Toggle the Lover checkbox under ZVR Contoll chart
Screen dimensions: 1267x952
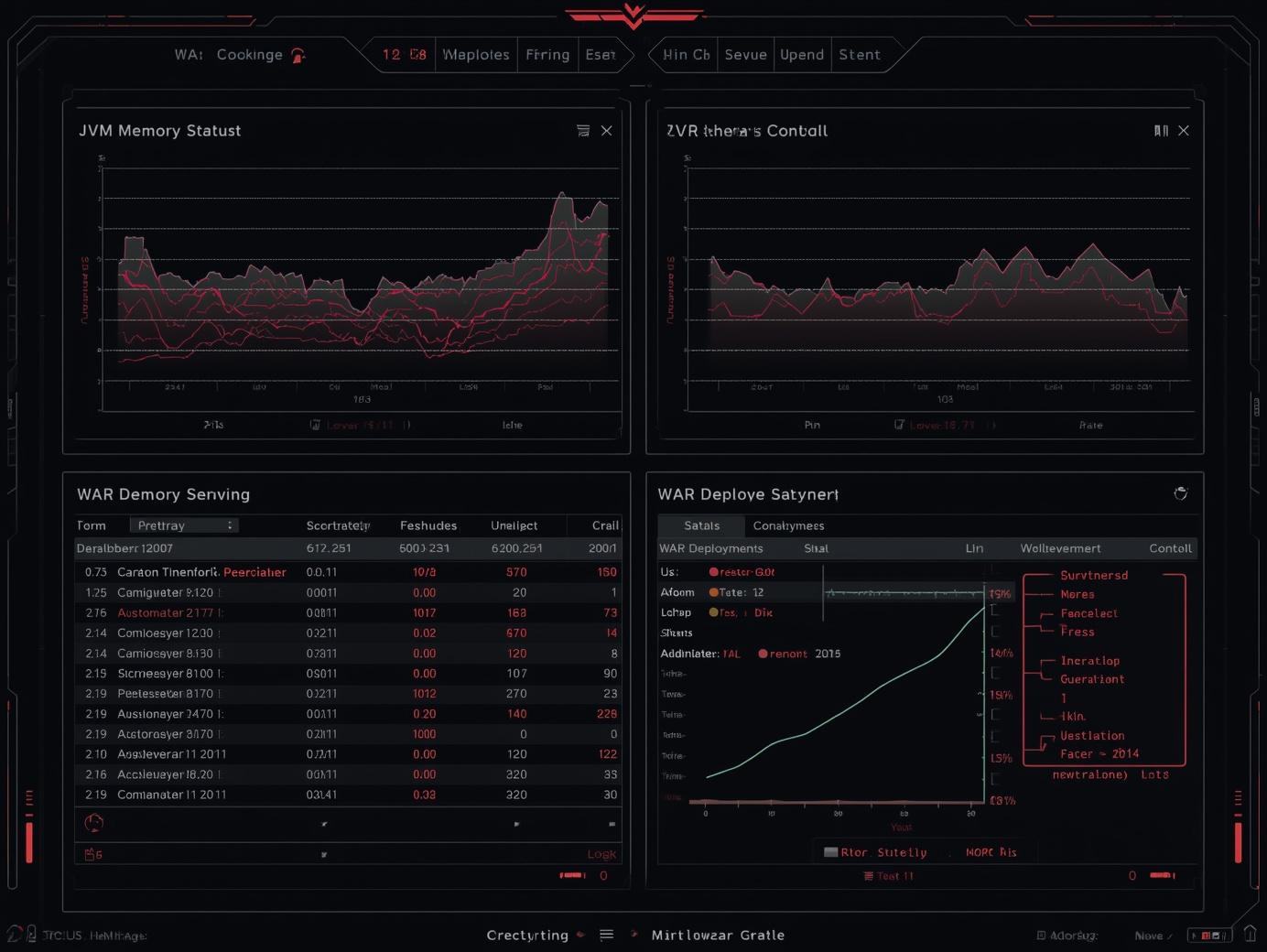899,425
